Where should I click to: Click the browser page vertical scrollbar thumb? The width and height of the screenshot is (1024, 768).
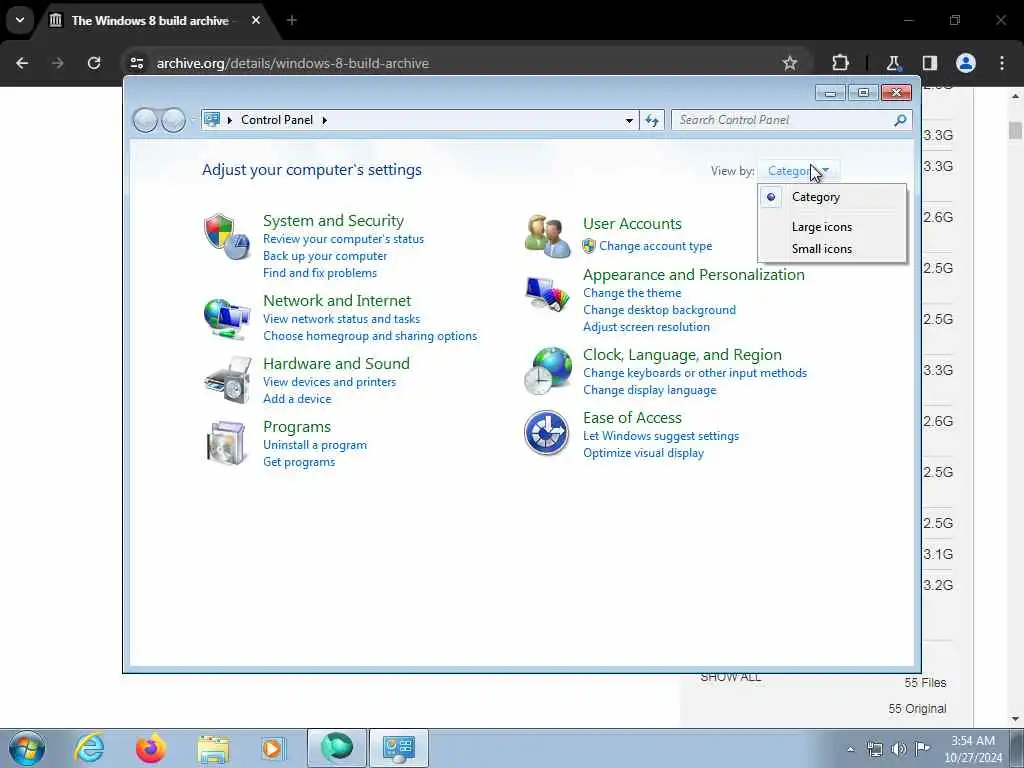tap(1015, 130)
